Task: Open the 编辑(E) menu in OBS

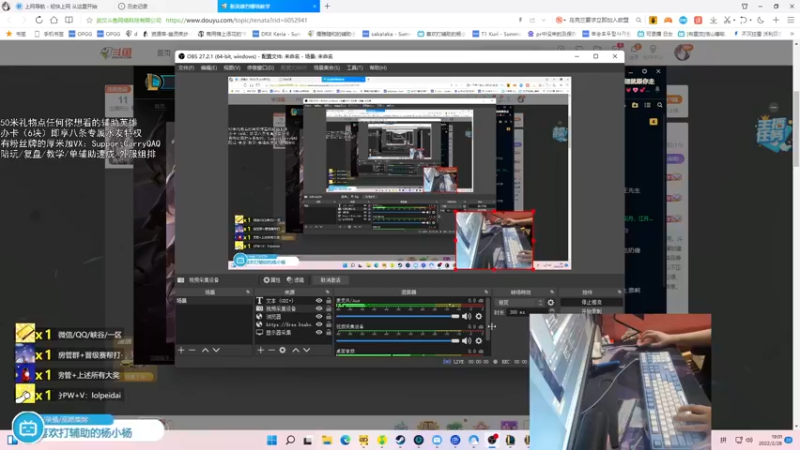Action: click(208, 68)
